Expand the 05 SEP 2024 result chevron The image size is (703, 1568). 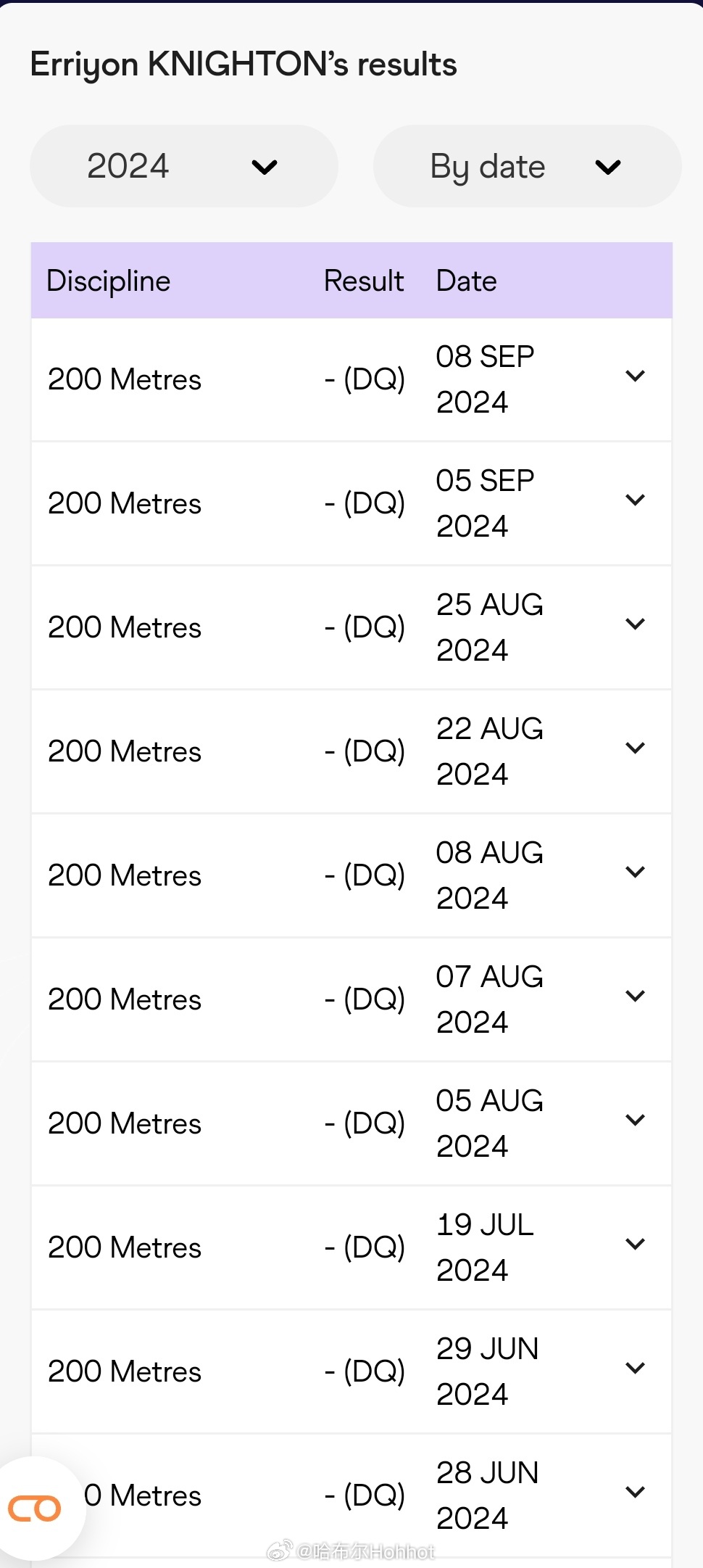pyautogui.click(x=635, y=500)
